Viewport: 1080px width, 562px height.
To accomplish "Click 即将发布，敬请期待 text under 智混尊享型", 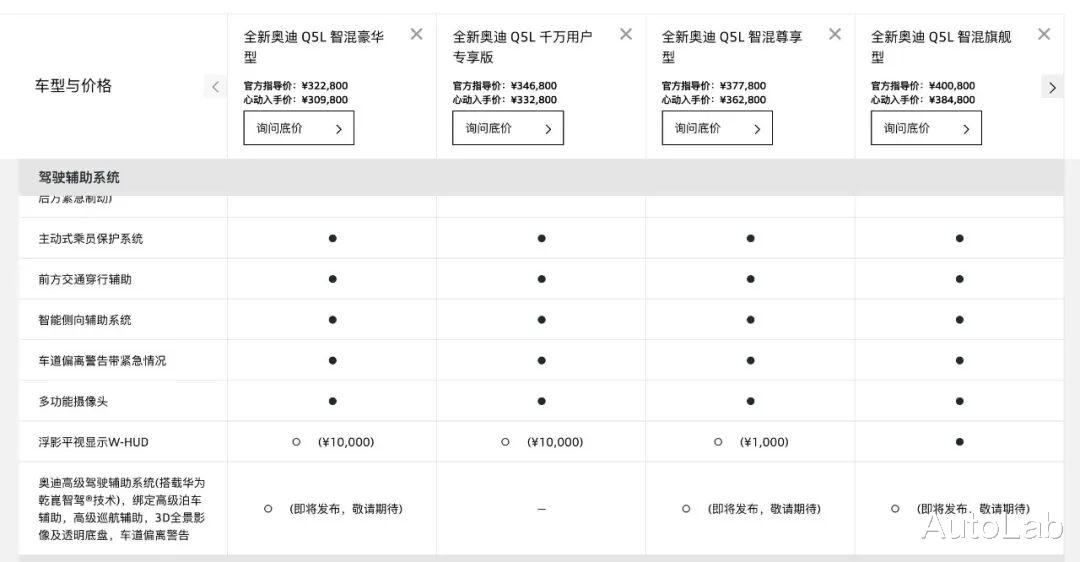I will (x=764, y=509).
